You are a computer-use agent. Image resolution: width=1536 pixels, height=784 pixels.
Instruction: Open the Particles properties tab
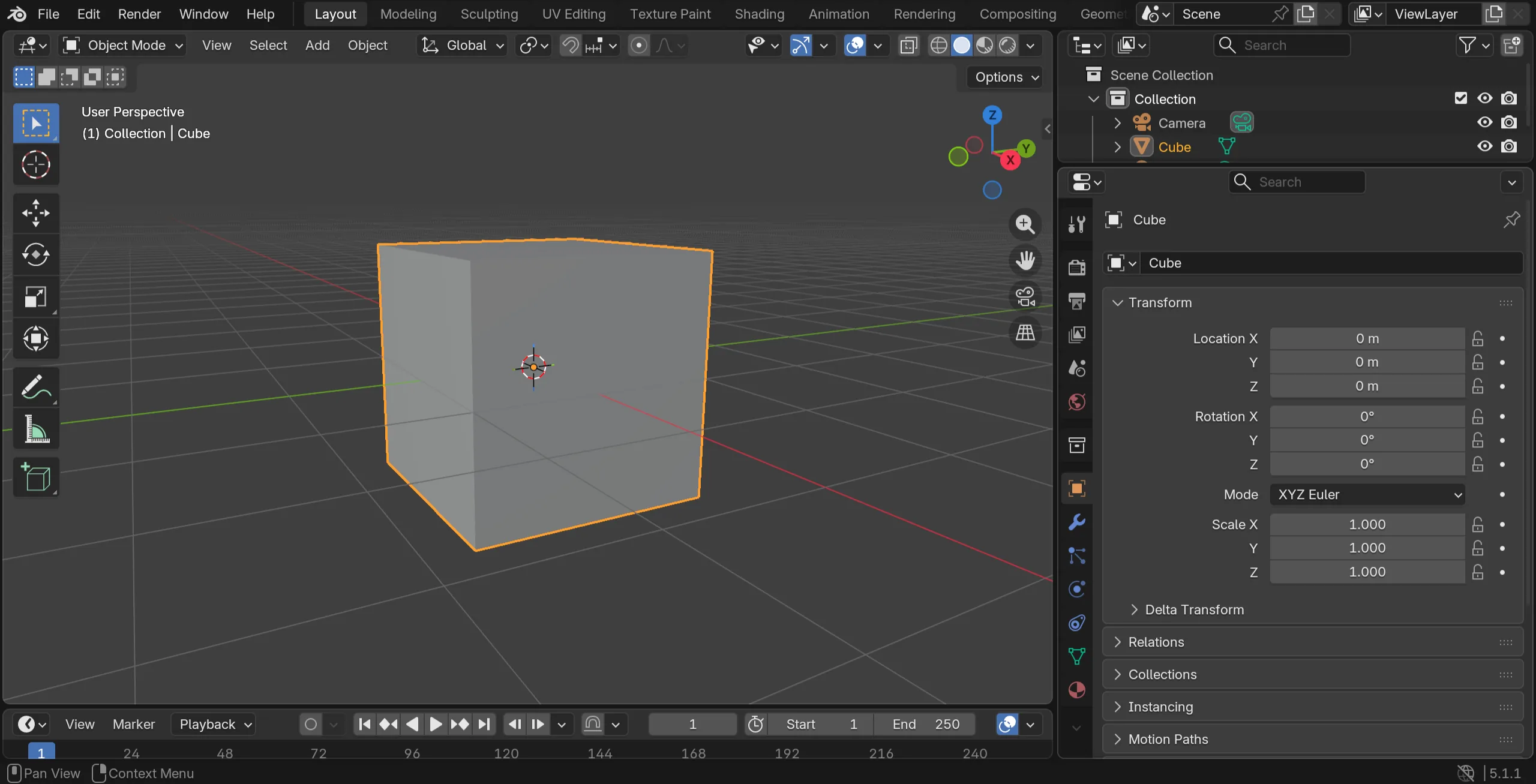1077,555
